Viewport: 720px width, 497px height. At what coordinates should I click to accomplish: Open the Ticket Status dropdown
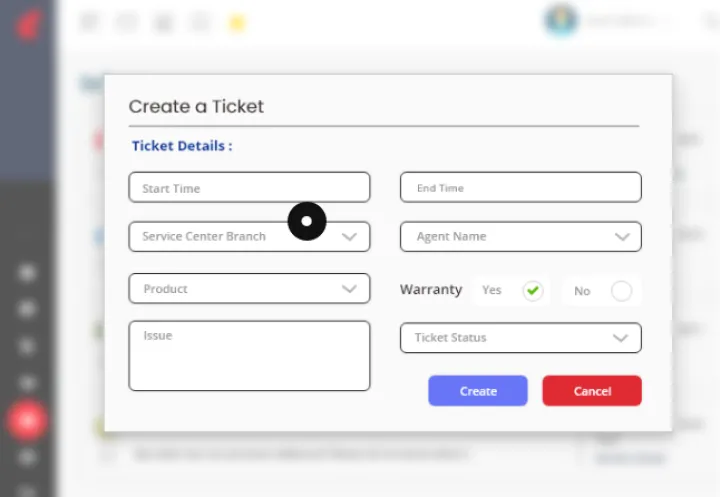click(x=521, y=338)
